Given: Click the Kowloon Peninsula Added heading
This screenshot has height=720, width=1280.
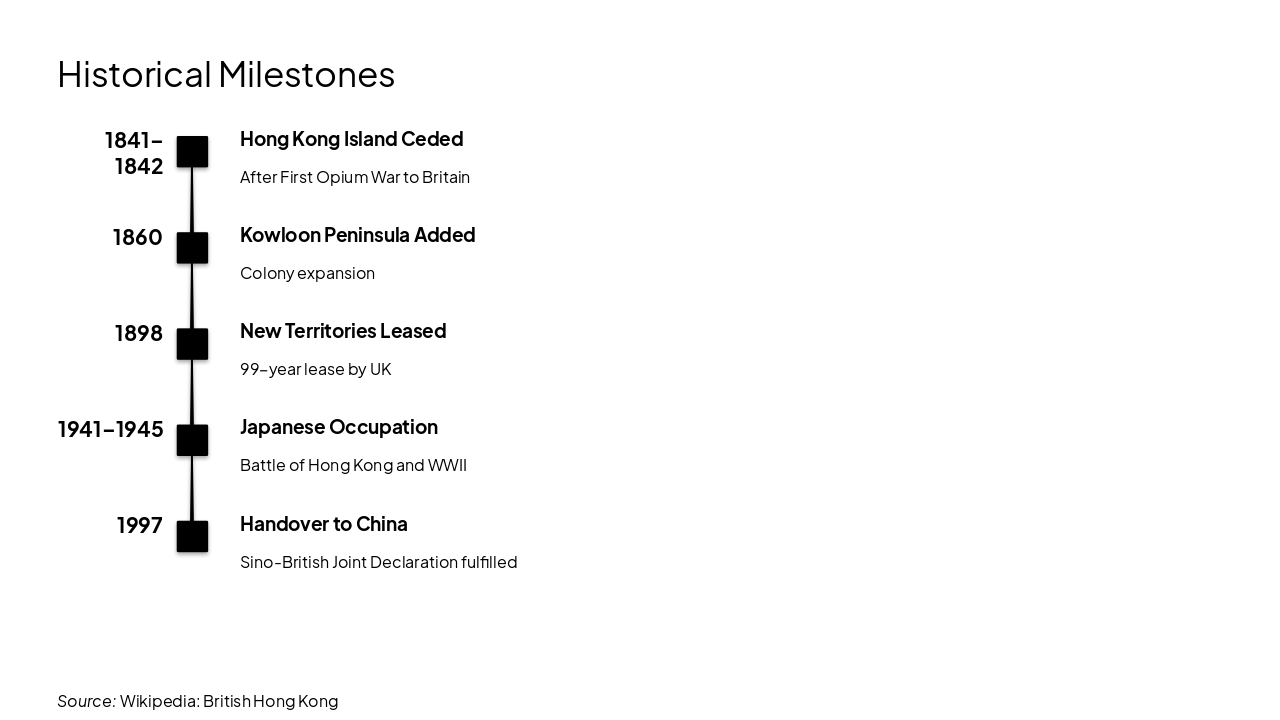Looking at the screenshot, I should [357, 235].
